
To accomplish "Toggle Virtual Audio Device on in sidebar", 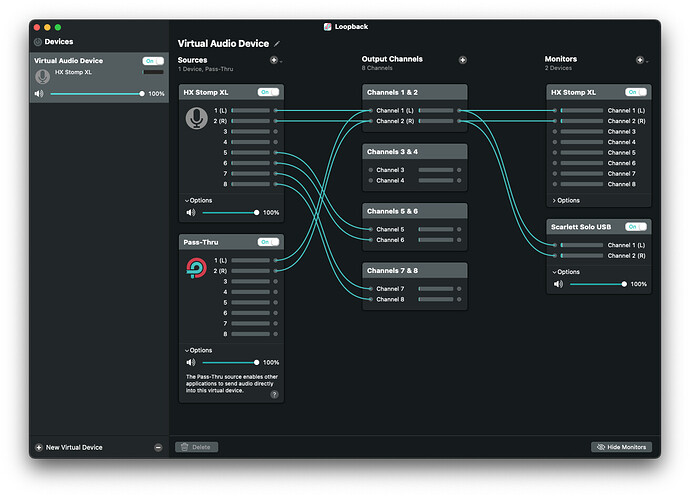I will [153, 61].
